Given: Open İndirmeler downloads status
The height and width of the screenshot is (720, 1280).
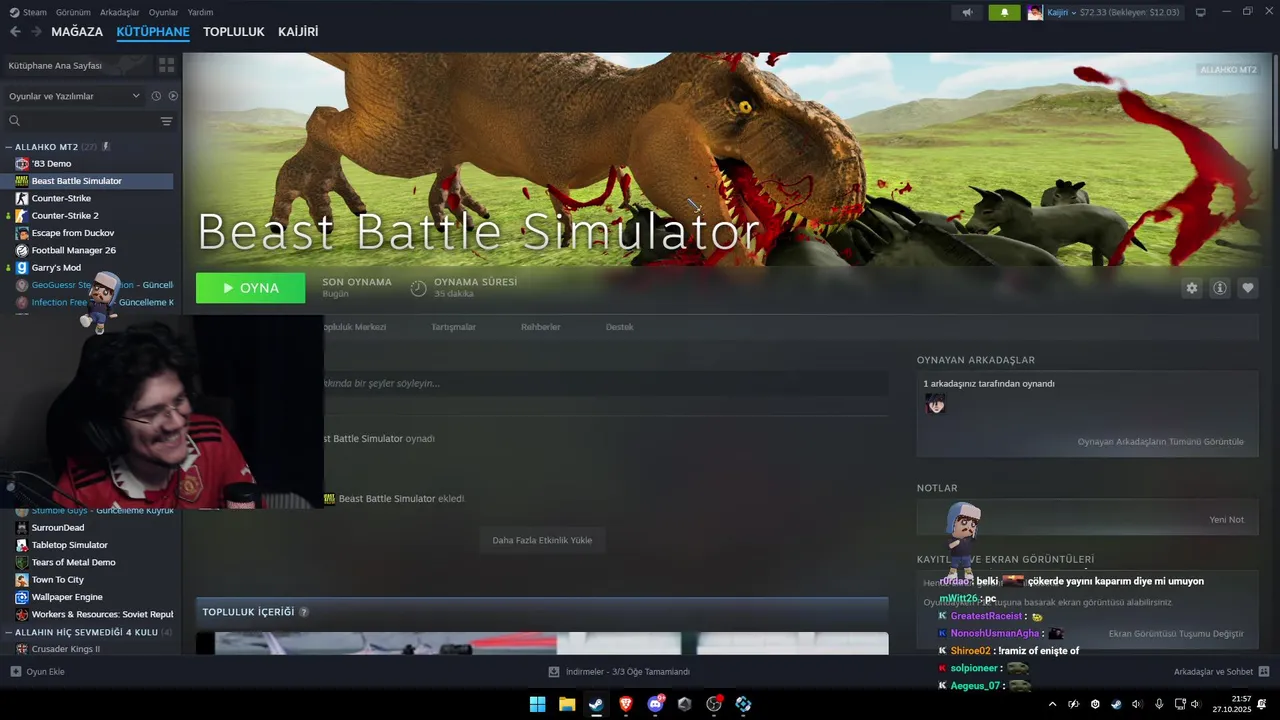Looking at the screenshot, I should click(x=619, y=672).
